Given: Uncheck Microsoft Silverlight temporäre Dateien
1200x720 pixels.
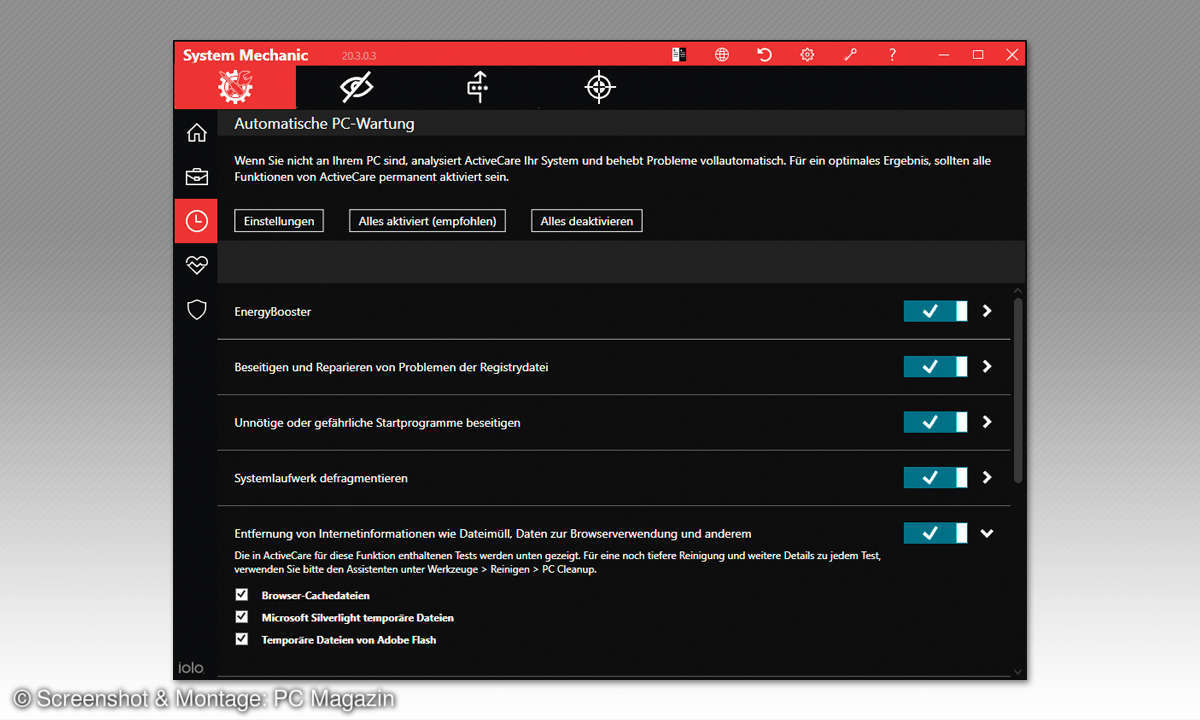Looking at the screenshot, I should (241, 616).
